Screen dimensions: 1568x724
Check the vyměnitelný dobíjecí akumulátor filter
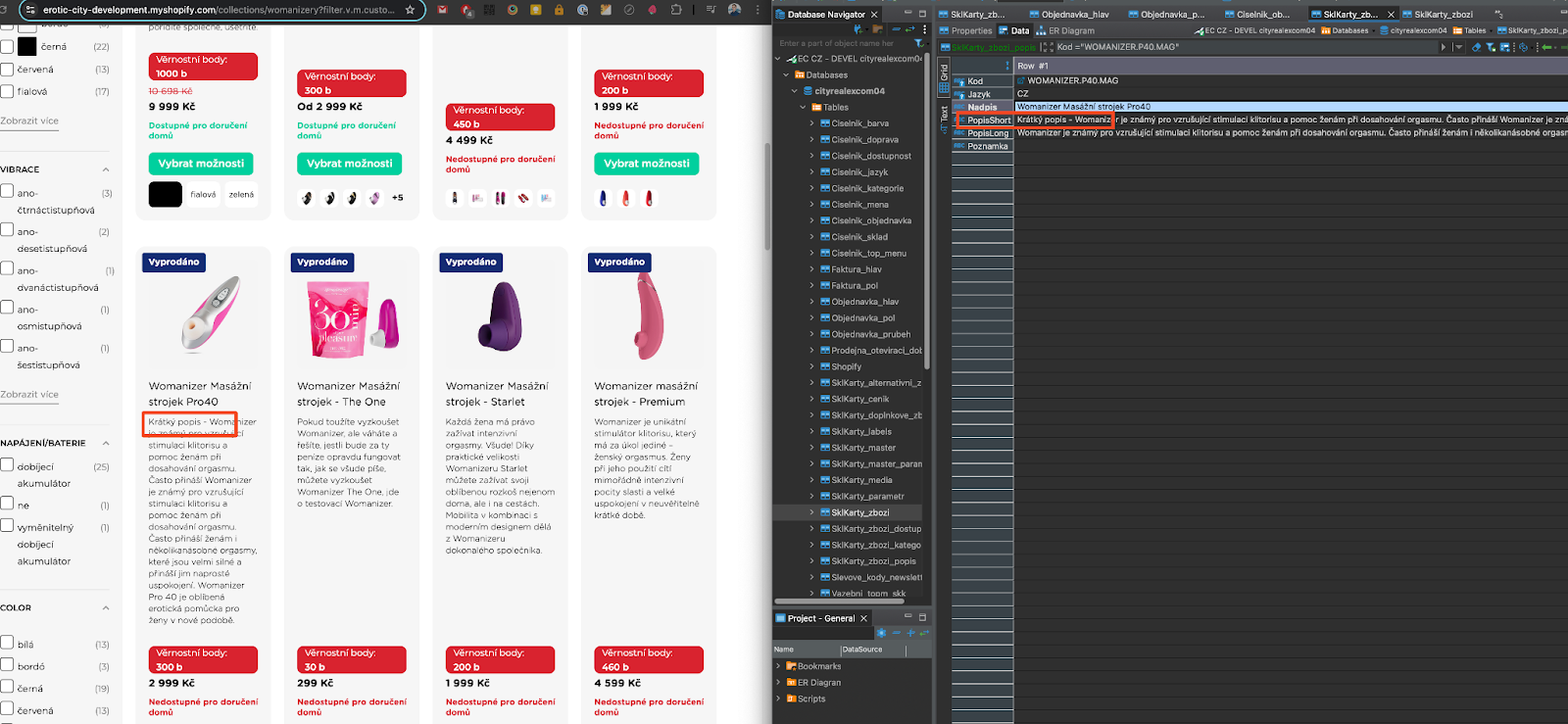pos(7,526)
